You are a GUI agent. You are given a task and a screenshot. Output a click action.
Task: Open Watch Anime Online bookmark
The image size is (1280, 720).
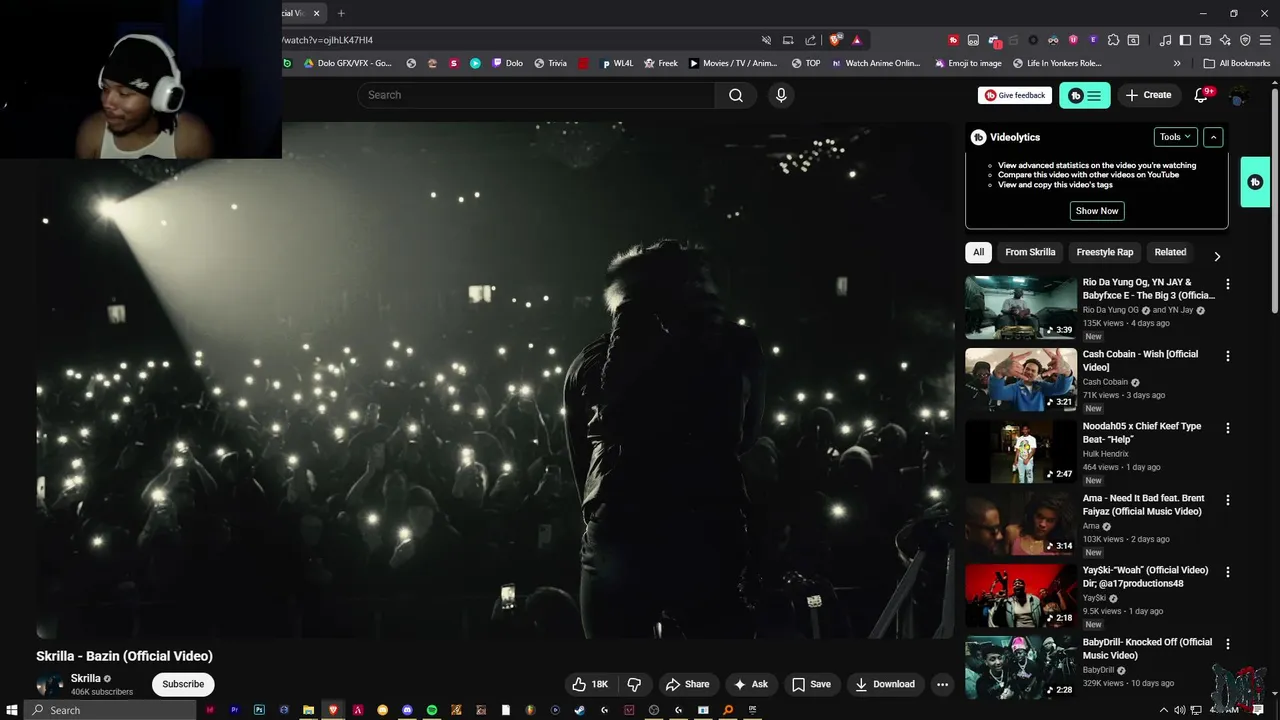(876, 63)
